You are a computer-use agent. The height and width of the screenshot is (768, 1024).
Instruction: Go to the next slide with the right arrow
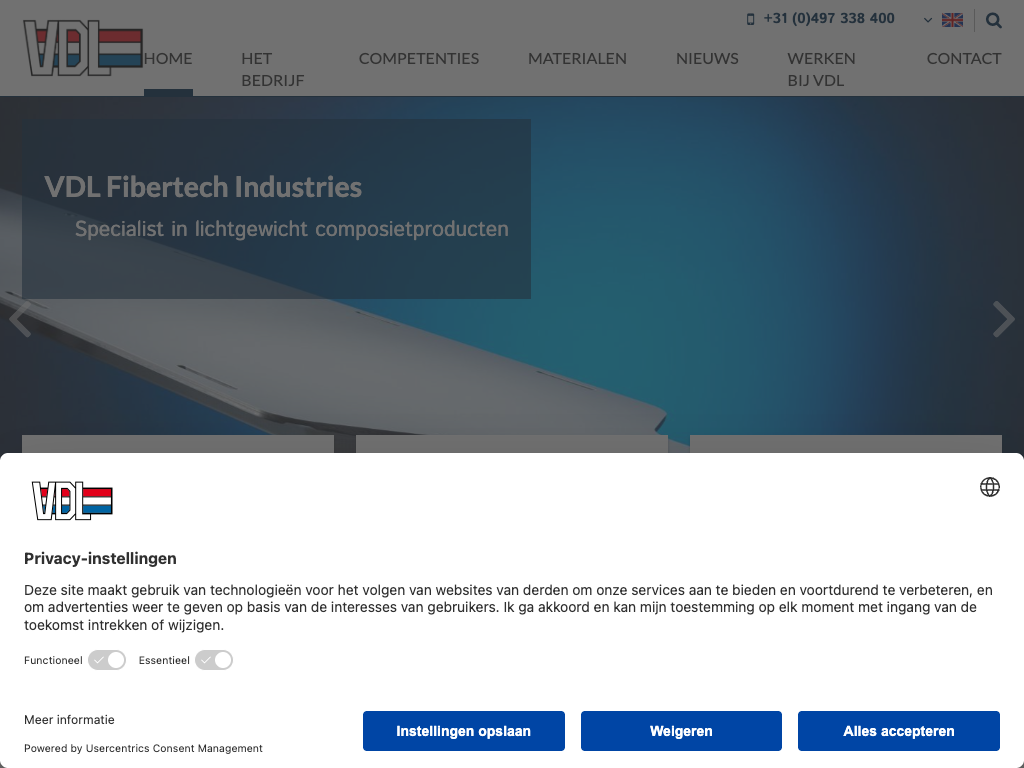tap(1002, 319)
